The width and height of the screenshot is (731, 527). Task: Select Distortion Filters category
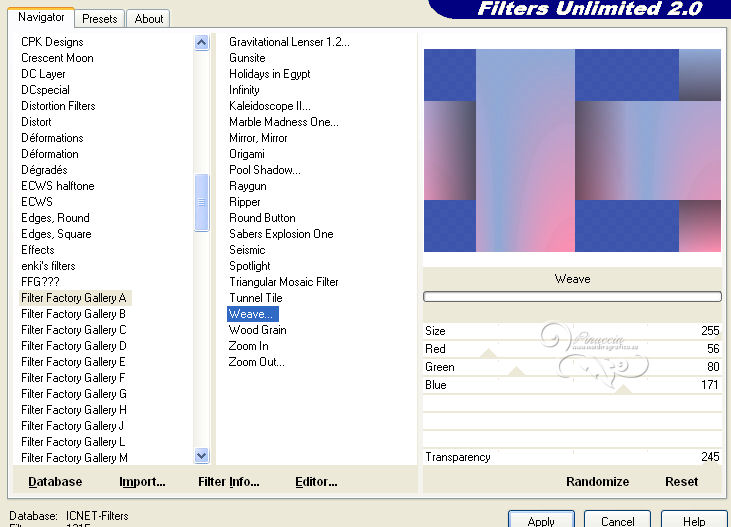(x=58, y=106)
